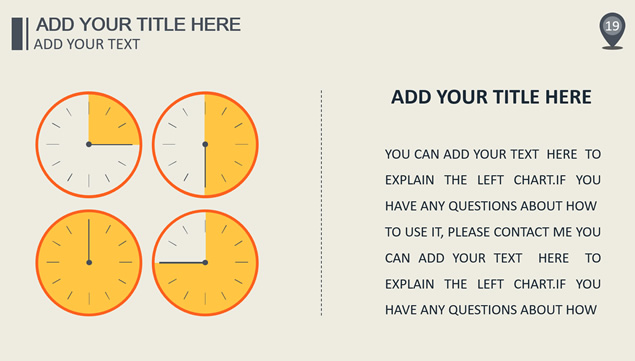Select the half-filled clock showing six o'clock
Viewport: 635px width, 361px height.
[x=205, y=144]
